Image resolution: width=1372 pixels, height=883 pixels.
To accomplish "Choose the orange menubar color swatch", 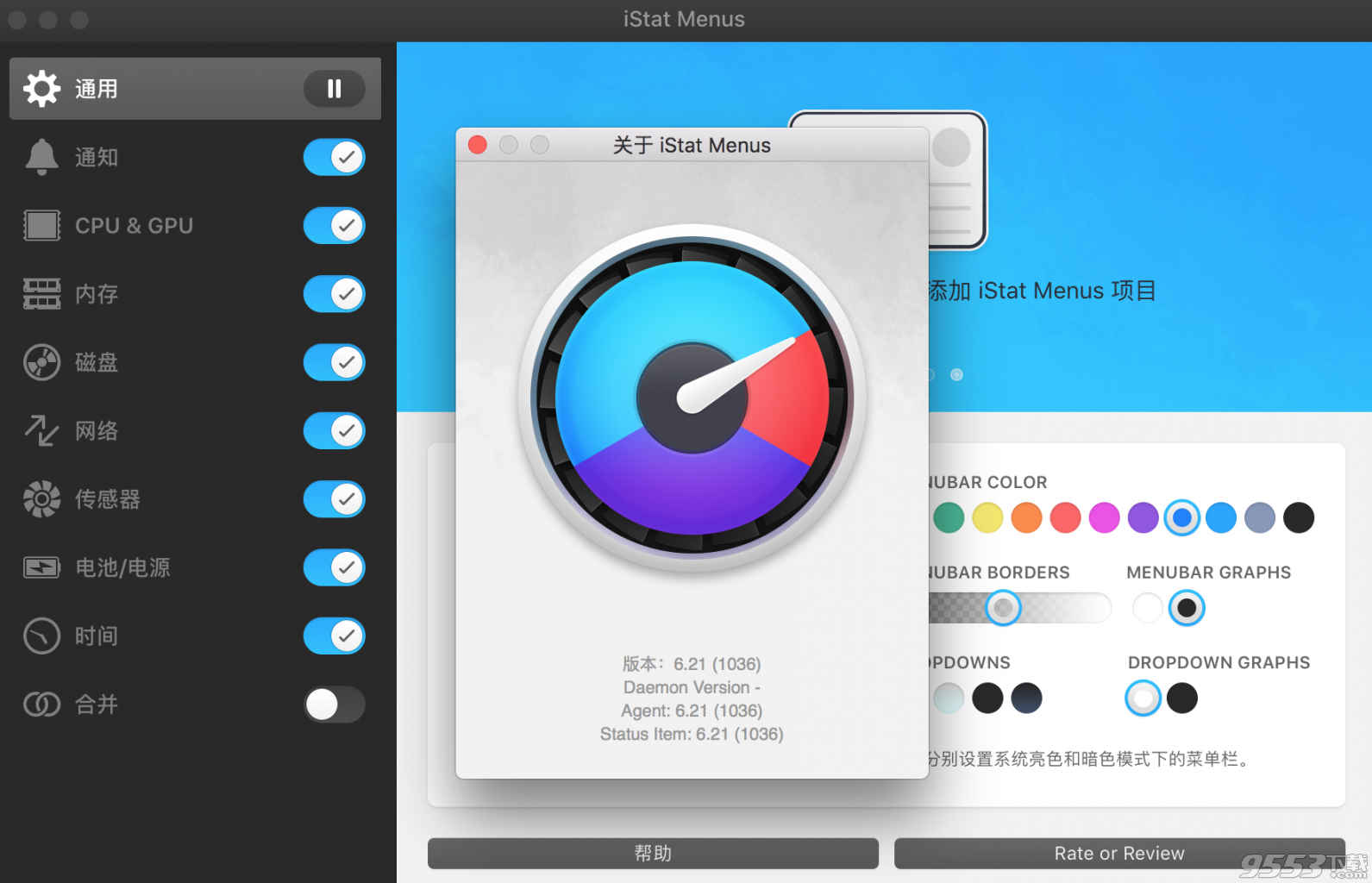I will point(1026,517).
